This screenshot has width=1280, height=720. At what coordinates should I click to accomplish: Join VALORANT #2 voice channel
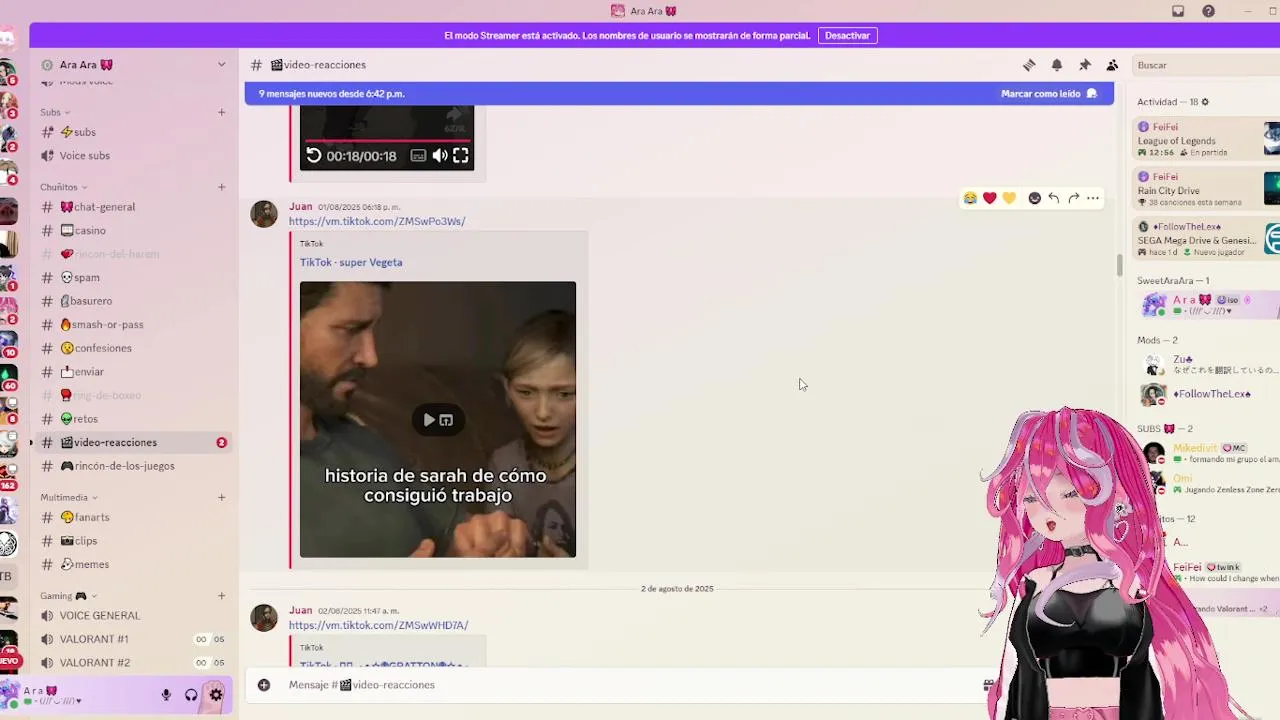click(x=134, y=662)
